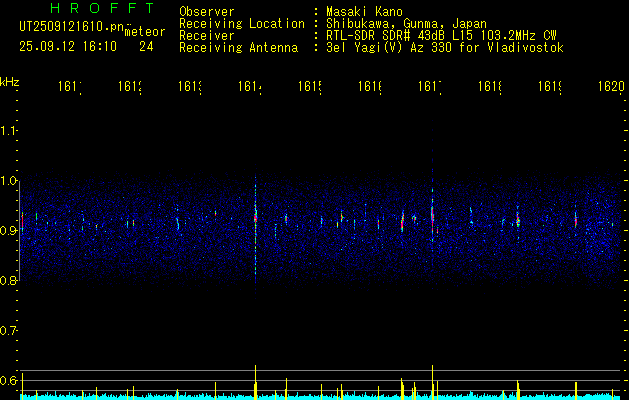Click the word meteor under the file name

coord(145,32)
